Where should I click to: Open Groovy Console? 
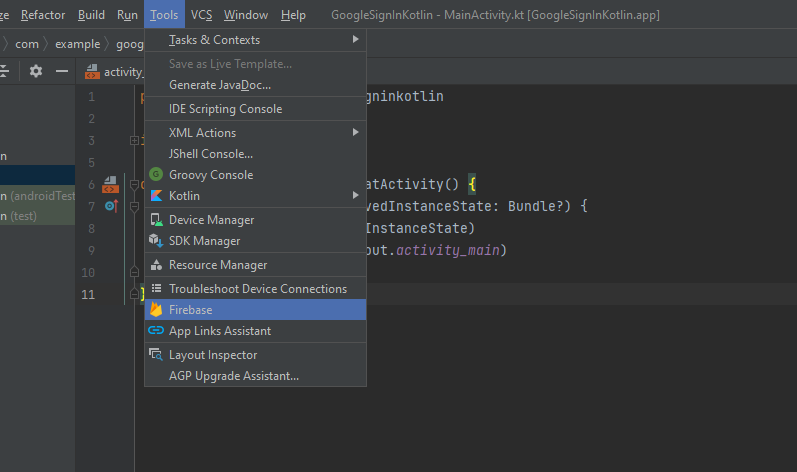pos(255,175)
